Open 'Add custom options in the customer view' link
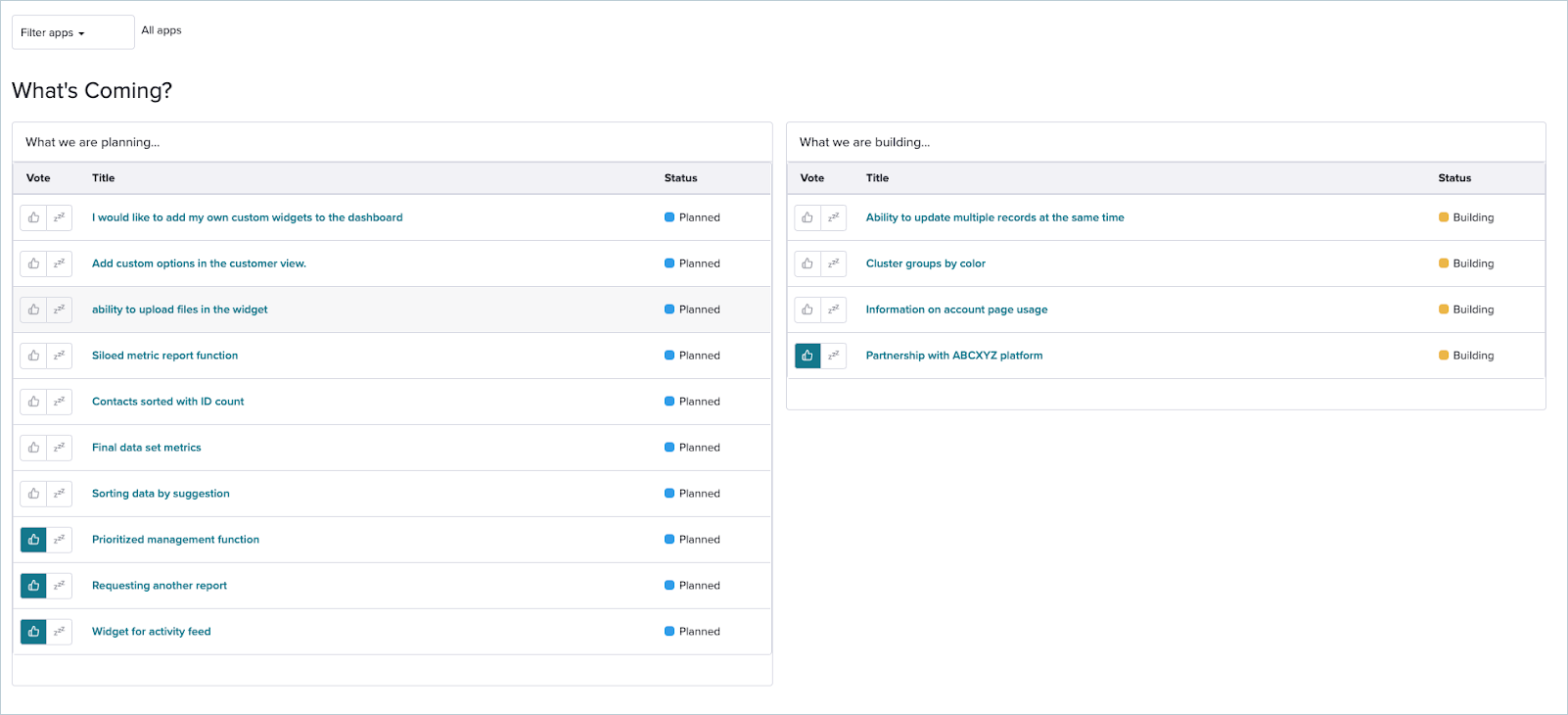Viewport: 1568px width, 715px height. (x=199, y=263)
